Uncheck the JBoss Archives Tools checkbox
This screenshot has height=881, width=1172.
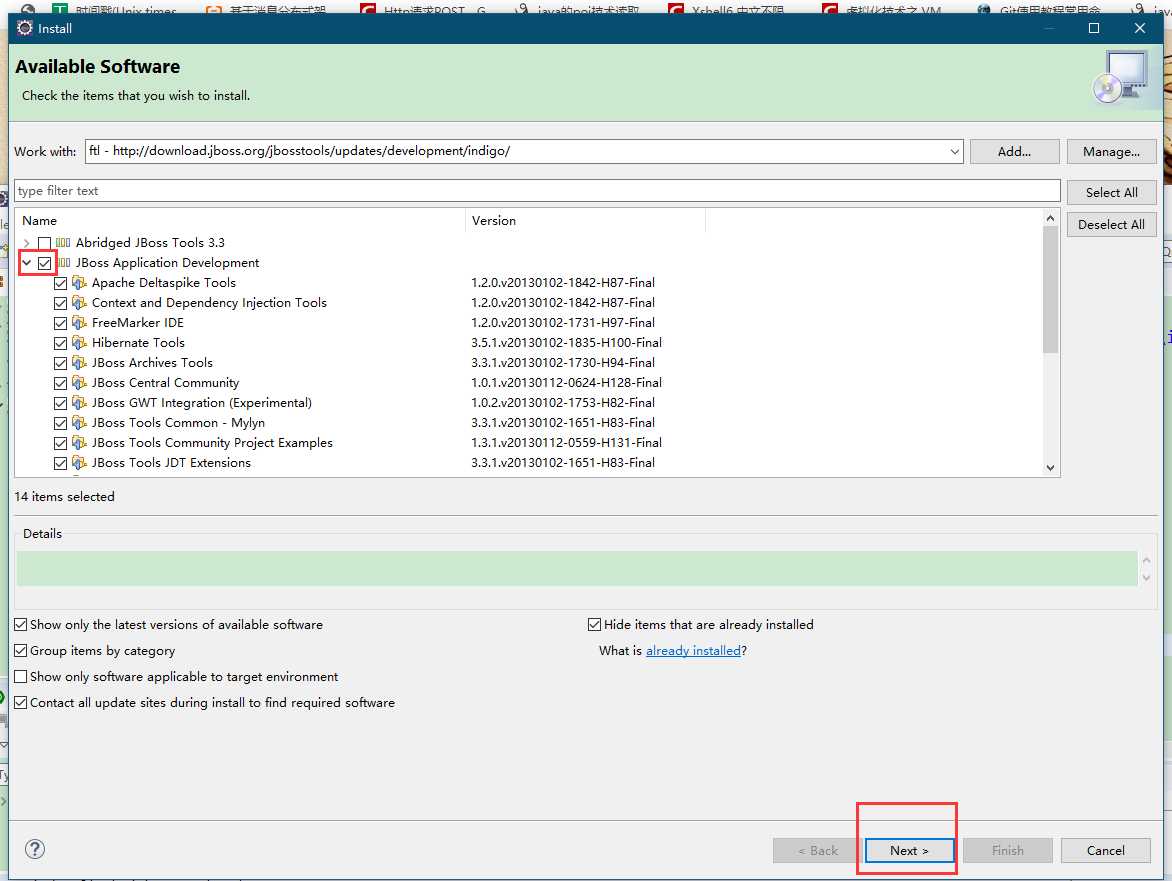[61, 363]
